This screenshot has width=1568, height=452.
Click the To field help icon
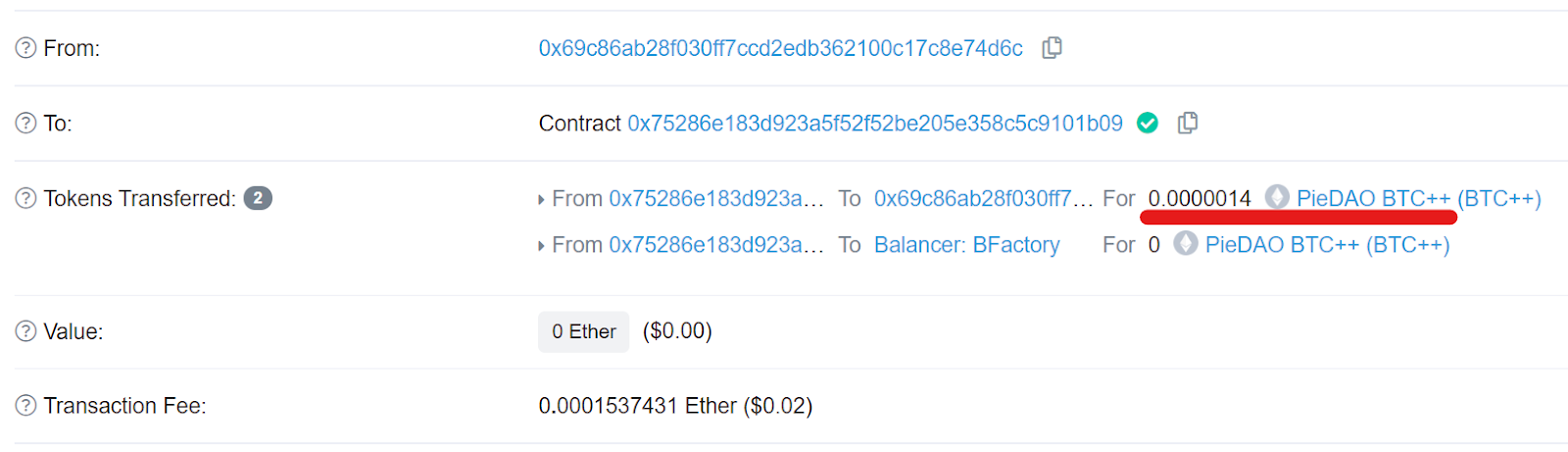[x=26, y=124]
